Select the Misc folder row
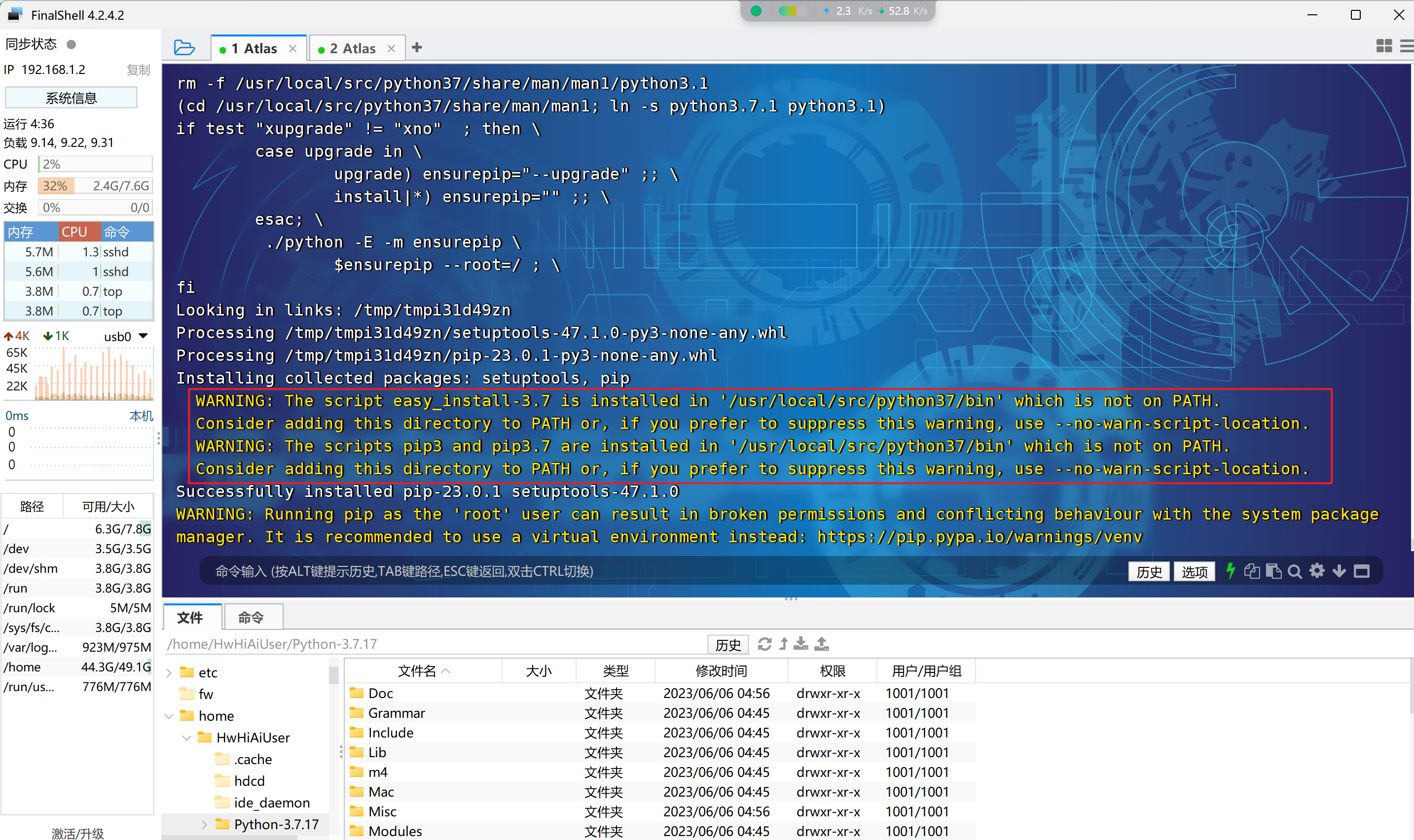This screenshot has width=1414, height=840. coord(660,812)
